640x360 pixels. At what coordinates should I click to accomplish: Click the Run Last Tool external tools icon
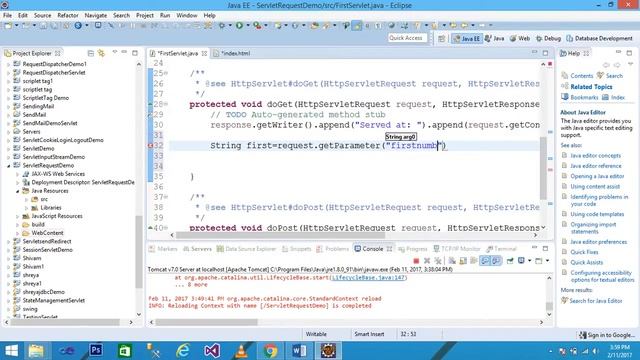click(x=257, y=25)
